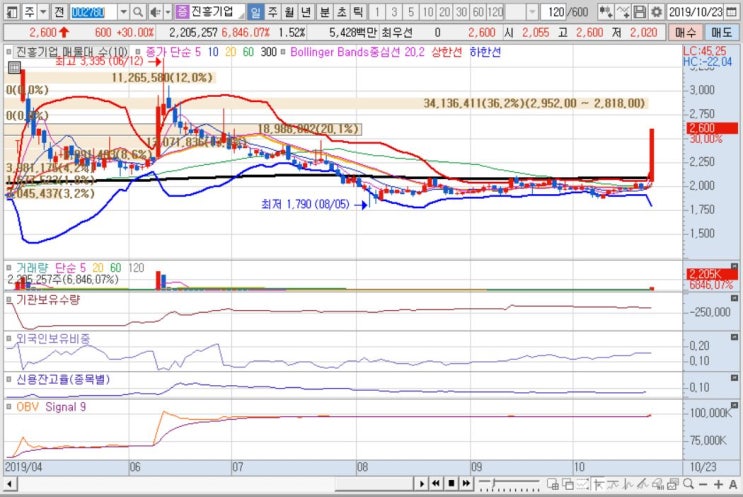This screenshot has width=743, height=497.
Task: Click the scroll-left arrow on bottom bar
Action: pos(9,484)
